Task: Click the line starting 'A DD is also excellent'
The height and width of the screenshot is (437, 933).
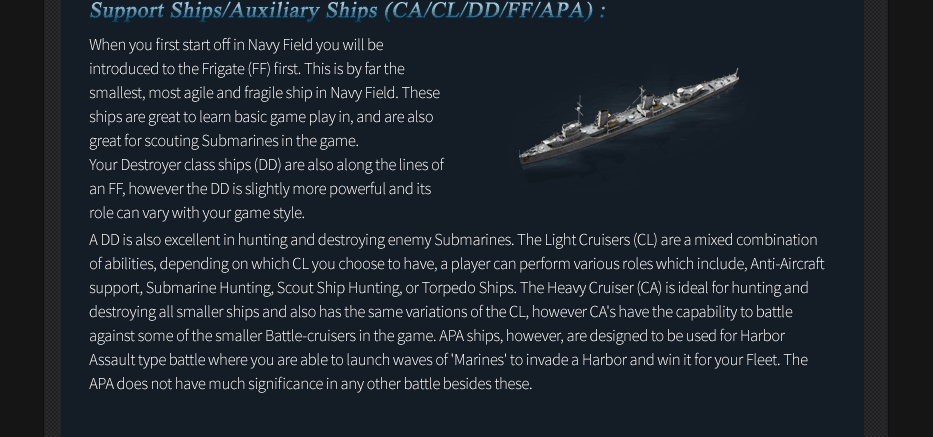Action: pyautogui.click(x=300, y=240)
